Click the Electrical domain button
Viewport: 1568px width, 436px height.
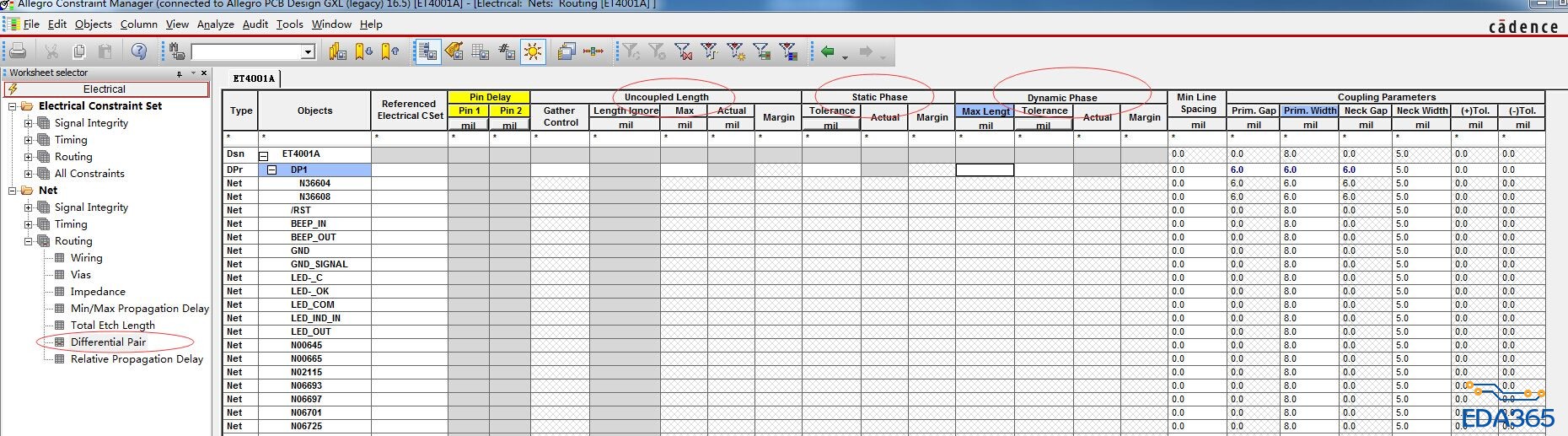point(106,89)
